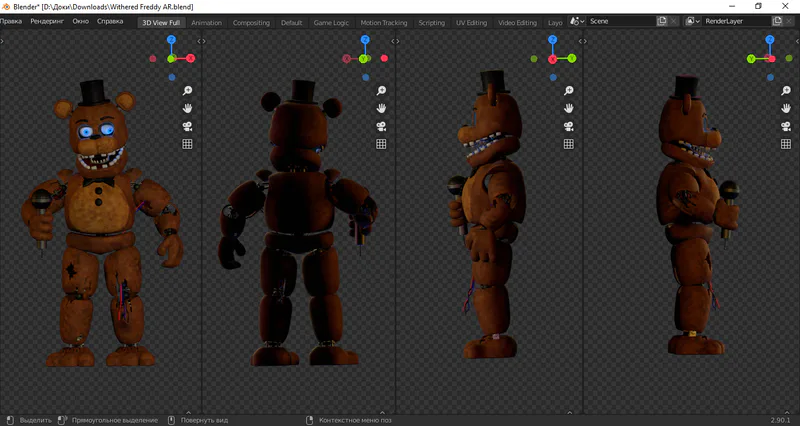Remove the RenderLayer with its X button

pos(789,21)
